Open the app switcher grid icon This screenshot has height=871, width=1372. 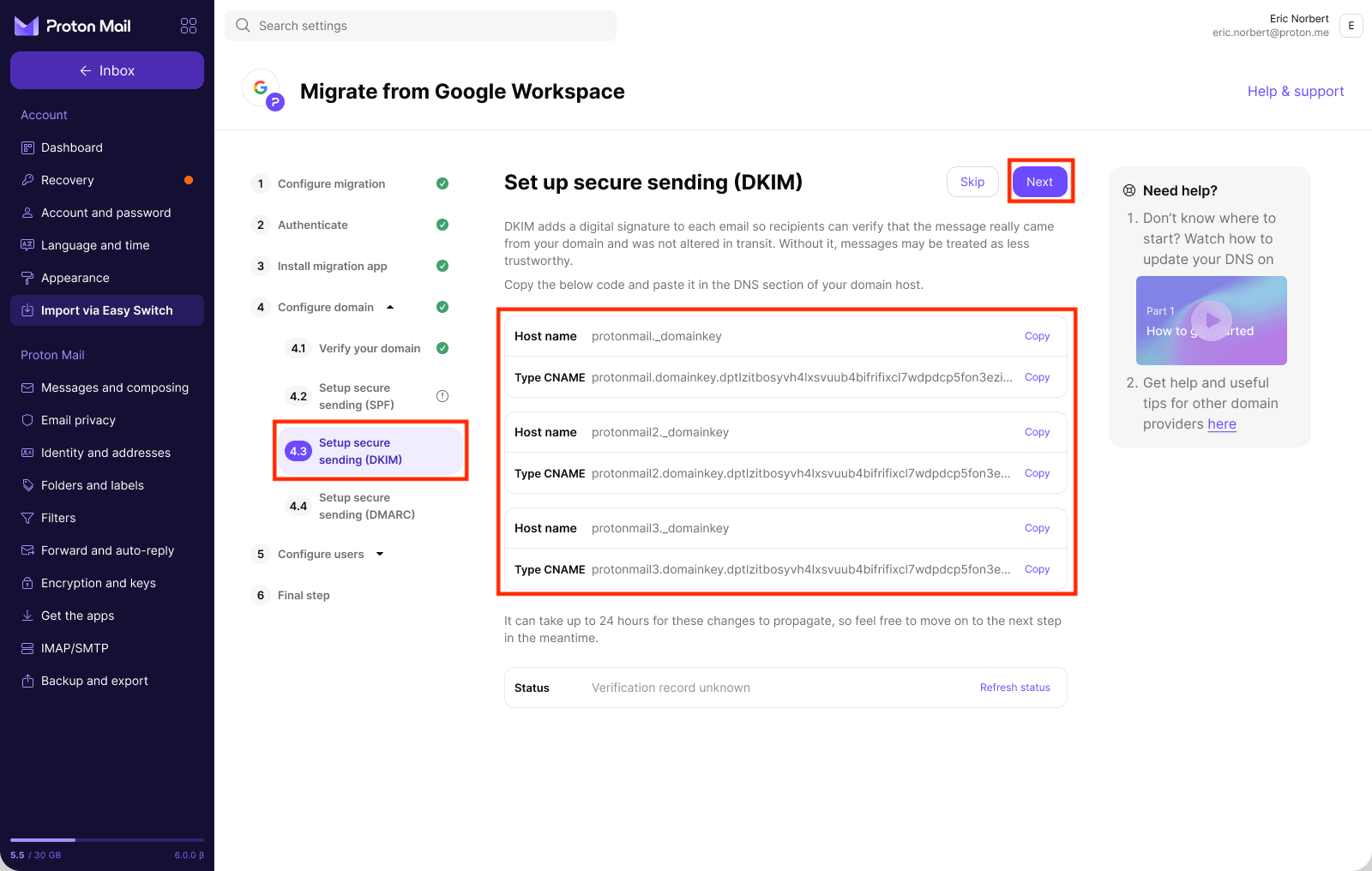tap(189, 26)
